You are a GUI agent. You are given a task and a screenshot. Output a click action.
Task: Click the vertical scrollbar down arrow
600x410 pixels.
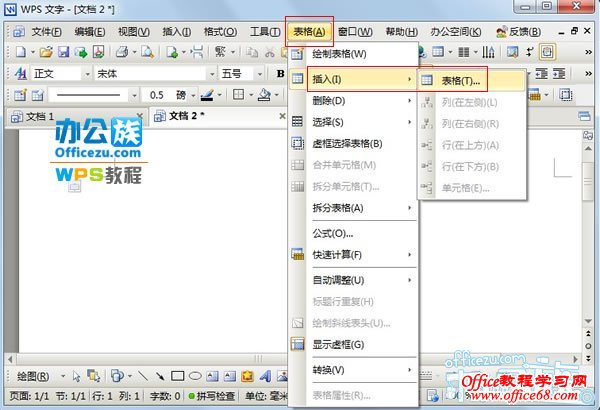(x=588, y=321)
